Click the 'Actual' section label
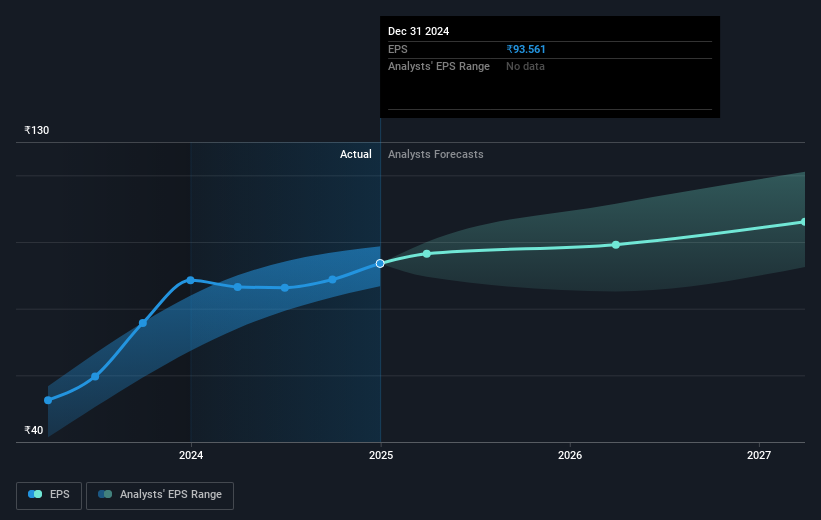Screen dimensions: 821x520 [x=356, y=154]
